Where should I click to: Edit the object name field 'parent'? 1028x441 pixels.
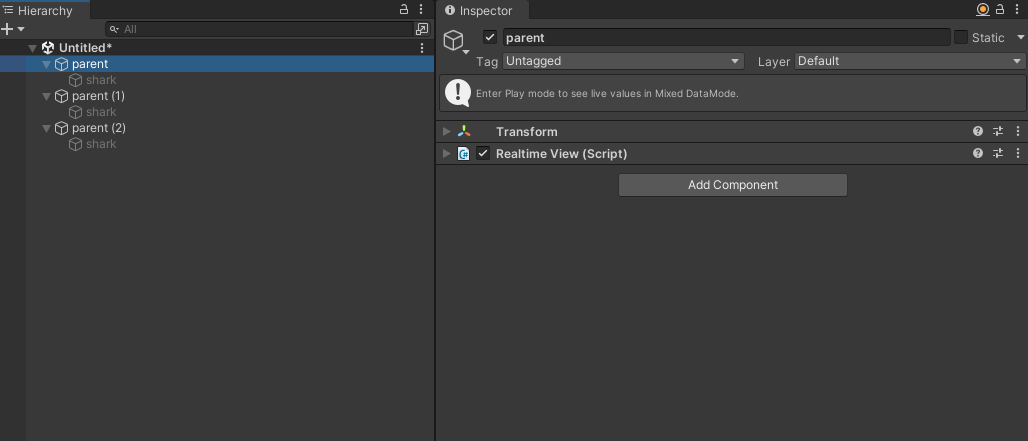[726, 37]
